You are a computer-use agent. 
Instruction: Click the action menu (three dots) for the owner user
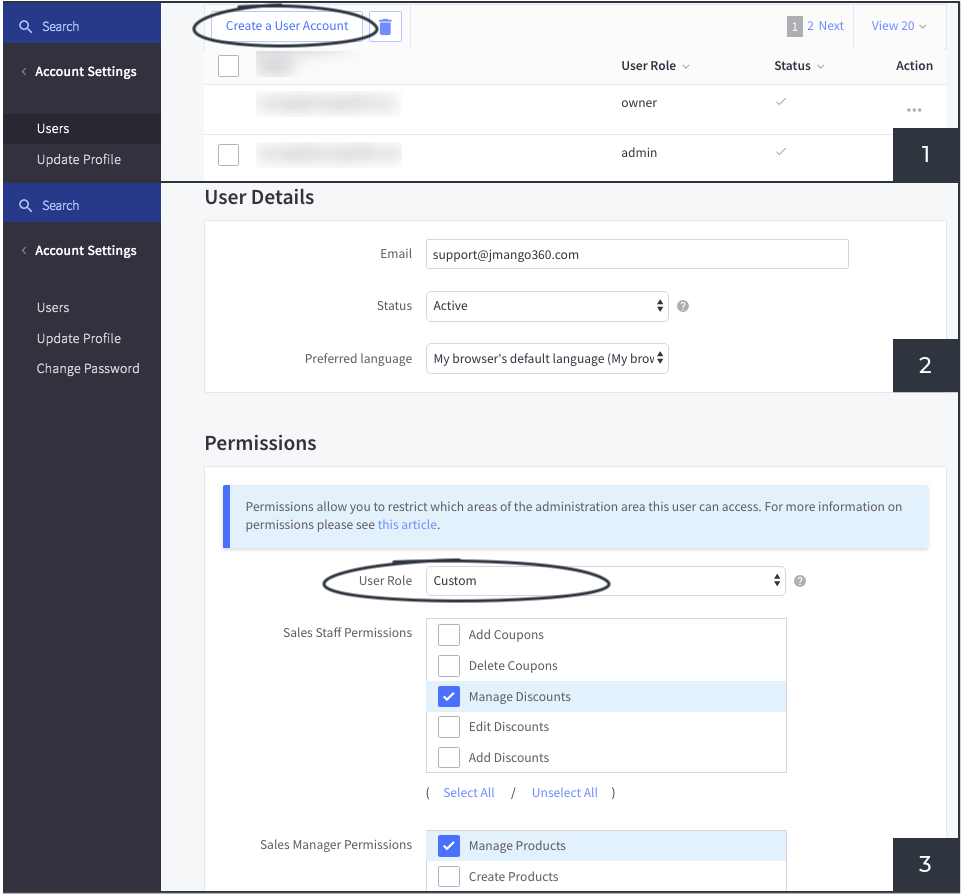point(913,110)
